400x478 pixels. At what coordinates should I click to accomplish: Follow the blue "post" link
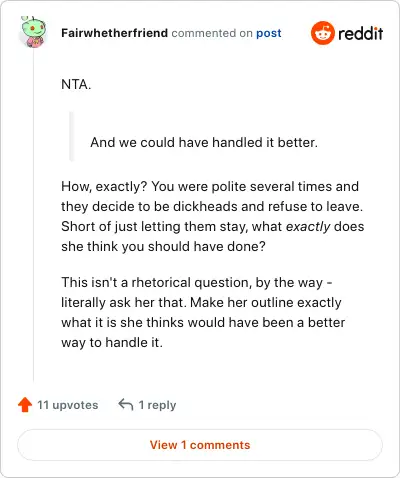click(269, 33)
